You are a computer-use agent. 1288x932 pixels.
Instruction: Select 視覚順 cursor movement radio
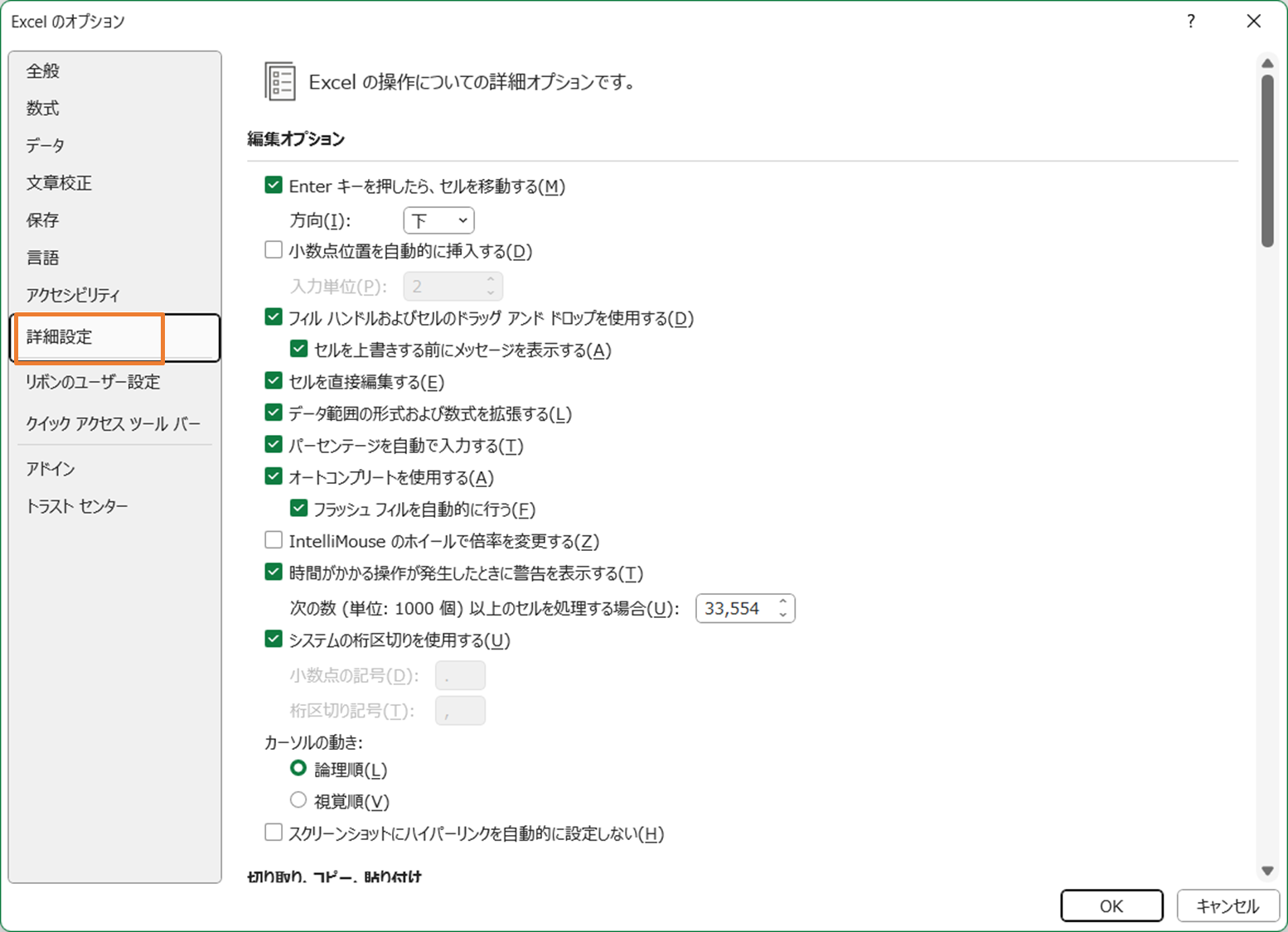pos(298,800)
